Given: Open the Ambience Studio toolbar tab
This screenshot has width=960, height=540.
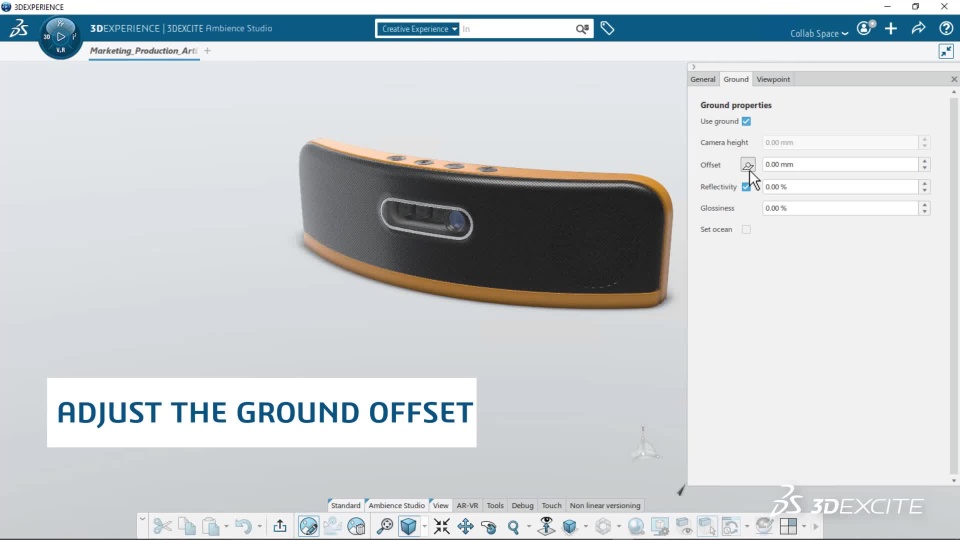Looking at the screenshot, I should point(396,506).
